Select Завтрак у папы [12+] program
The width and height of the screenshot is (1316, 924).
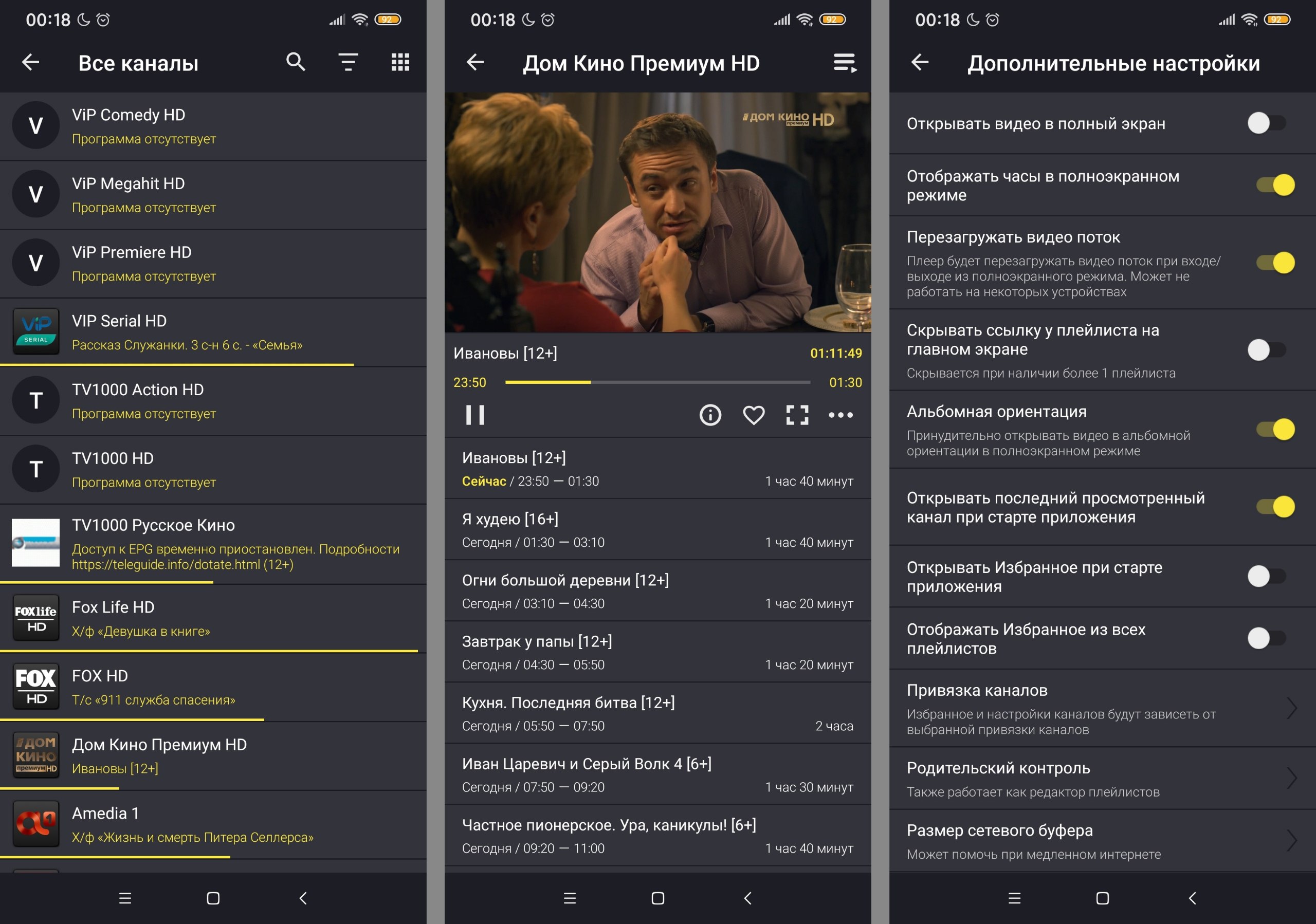point(658,653)
